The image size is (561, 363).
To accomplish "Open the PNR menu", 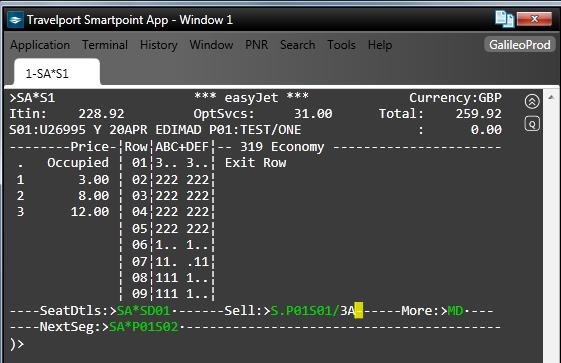I will (x=257, y=45).
